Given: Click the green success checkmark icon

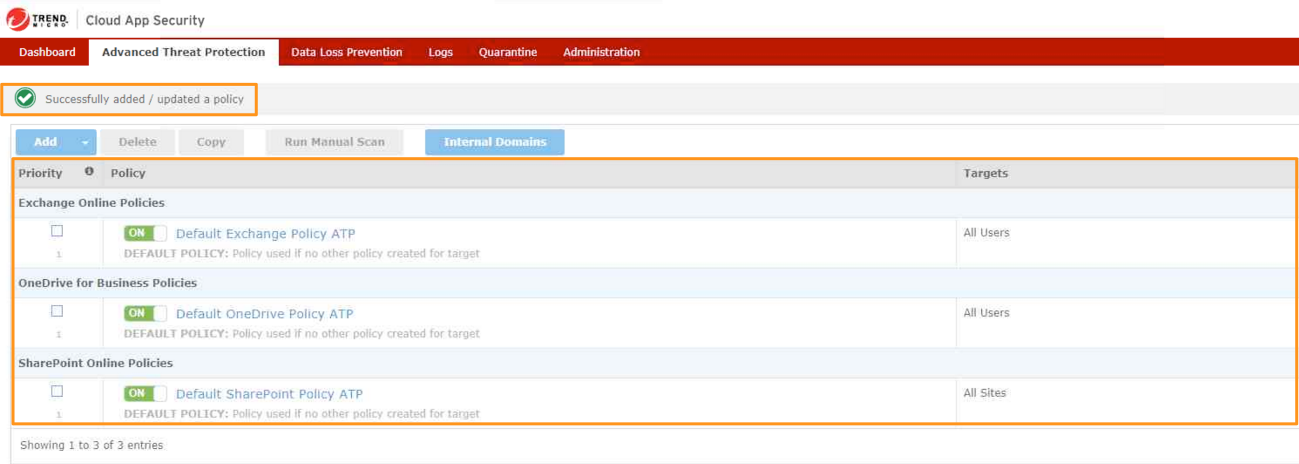Looking at the screenshot, I should [x=26, y=99].
